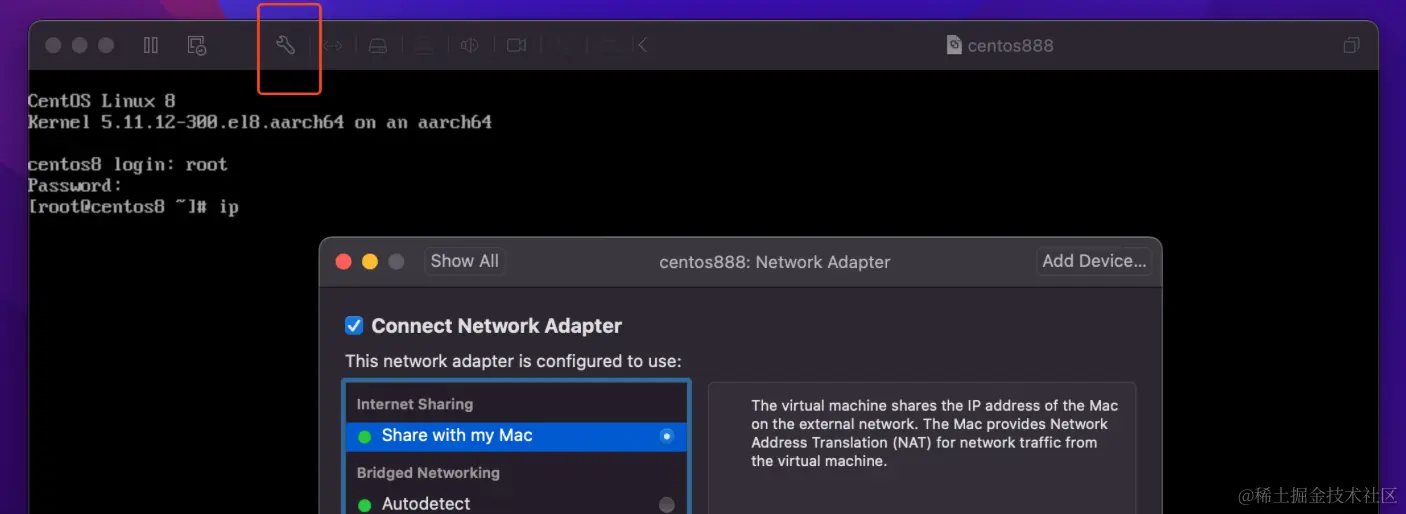Select the Autodetect bridged networking radio button

click(x=667, y=505)
